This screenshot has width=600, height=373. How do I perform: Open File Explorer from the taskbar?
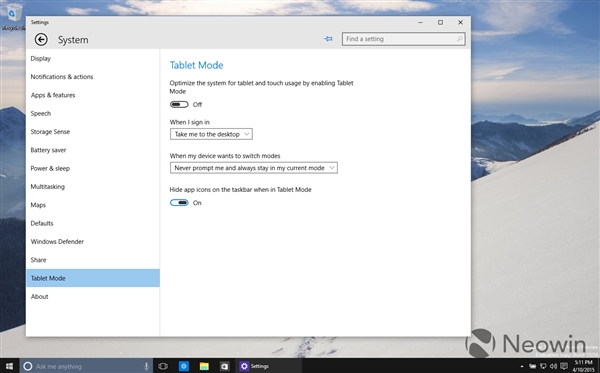coord(204,366)
